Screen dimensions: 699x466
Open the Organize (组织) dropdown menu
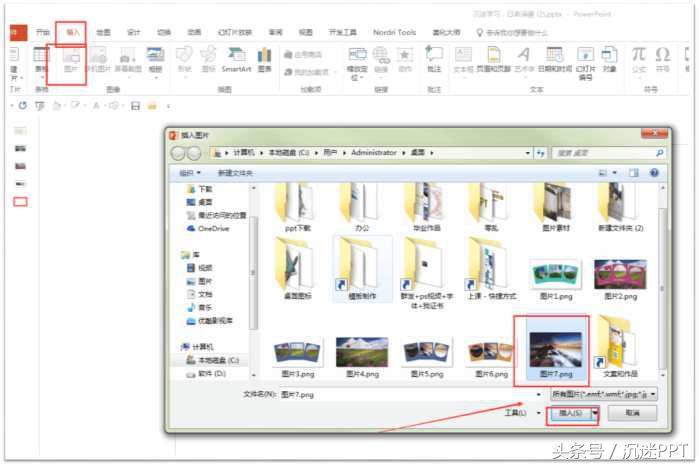(190, 173)
